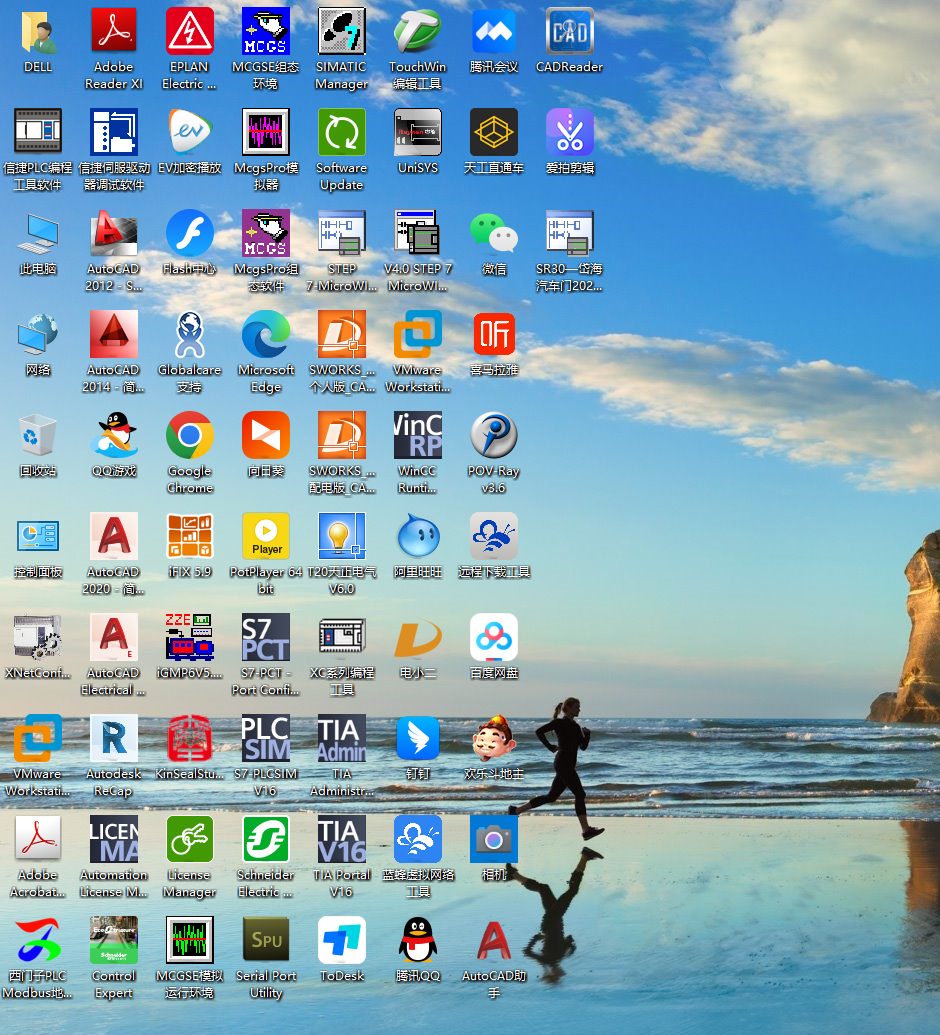Select the Microsoft Edge shortcut
This screenshot has height=1035, width=940.
(x=266, y=335)
